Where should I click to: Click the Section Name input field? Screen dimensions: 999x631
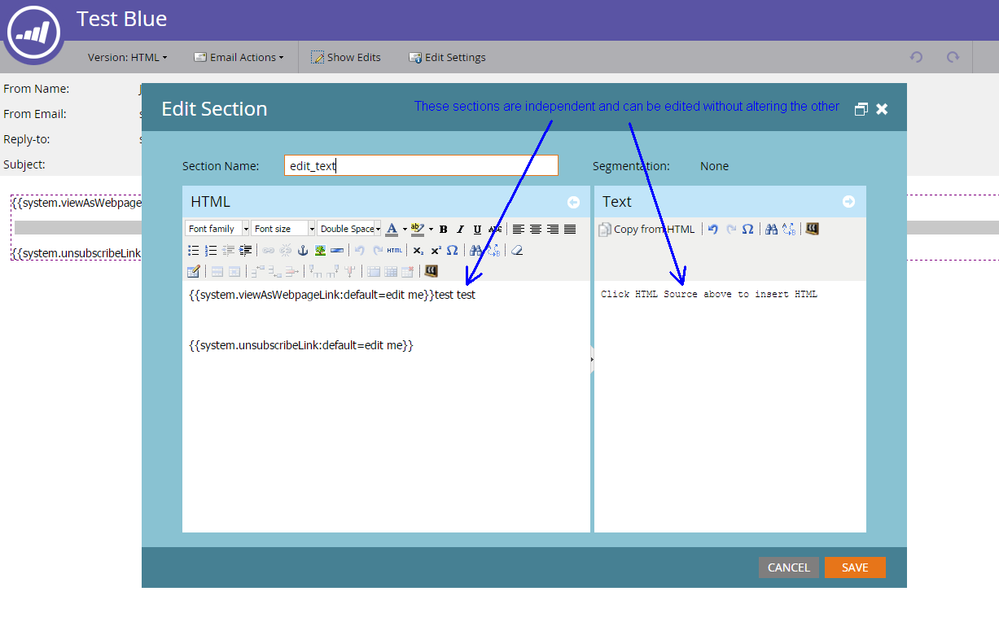(420, 166)
